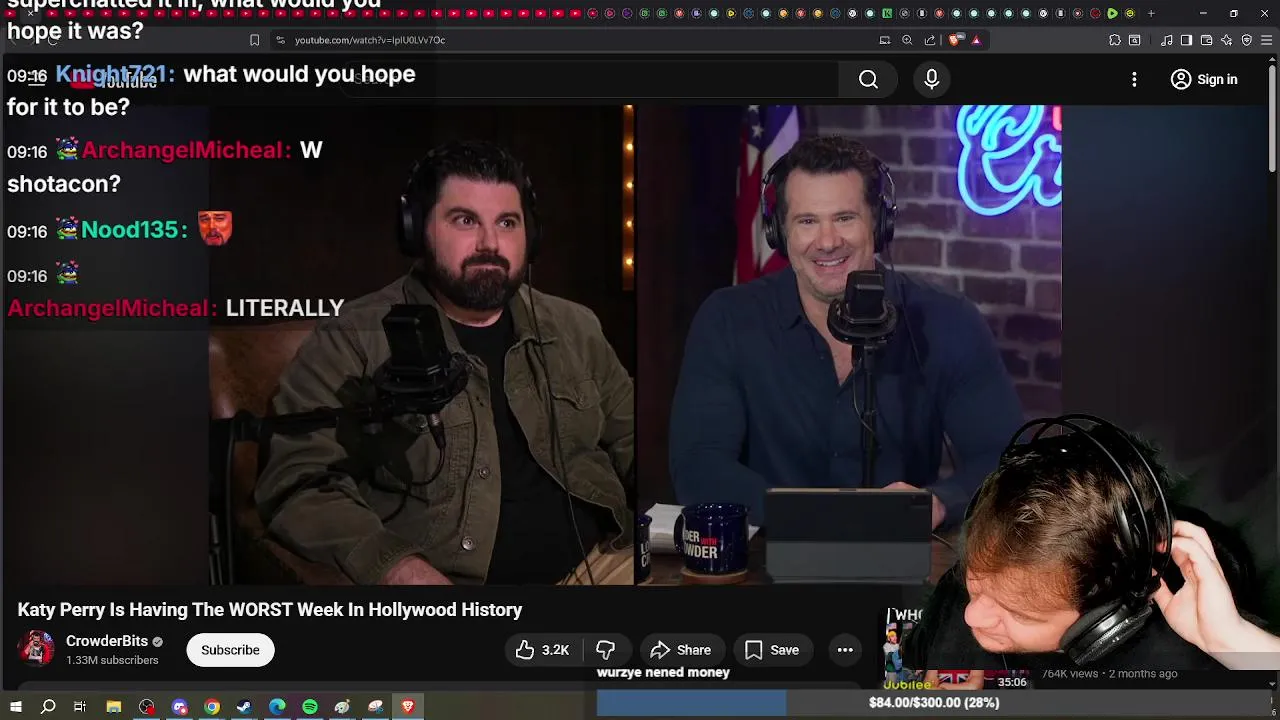Click the CrowderBits channel avatar
This screenshot has height=720, width=1280.
click(x=37, y=649)
